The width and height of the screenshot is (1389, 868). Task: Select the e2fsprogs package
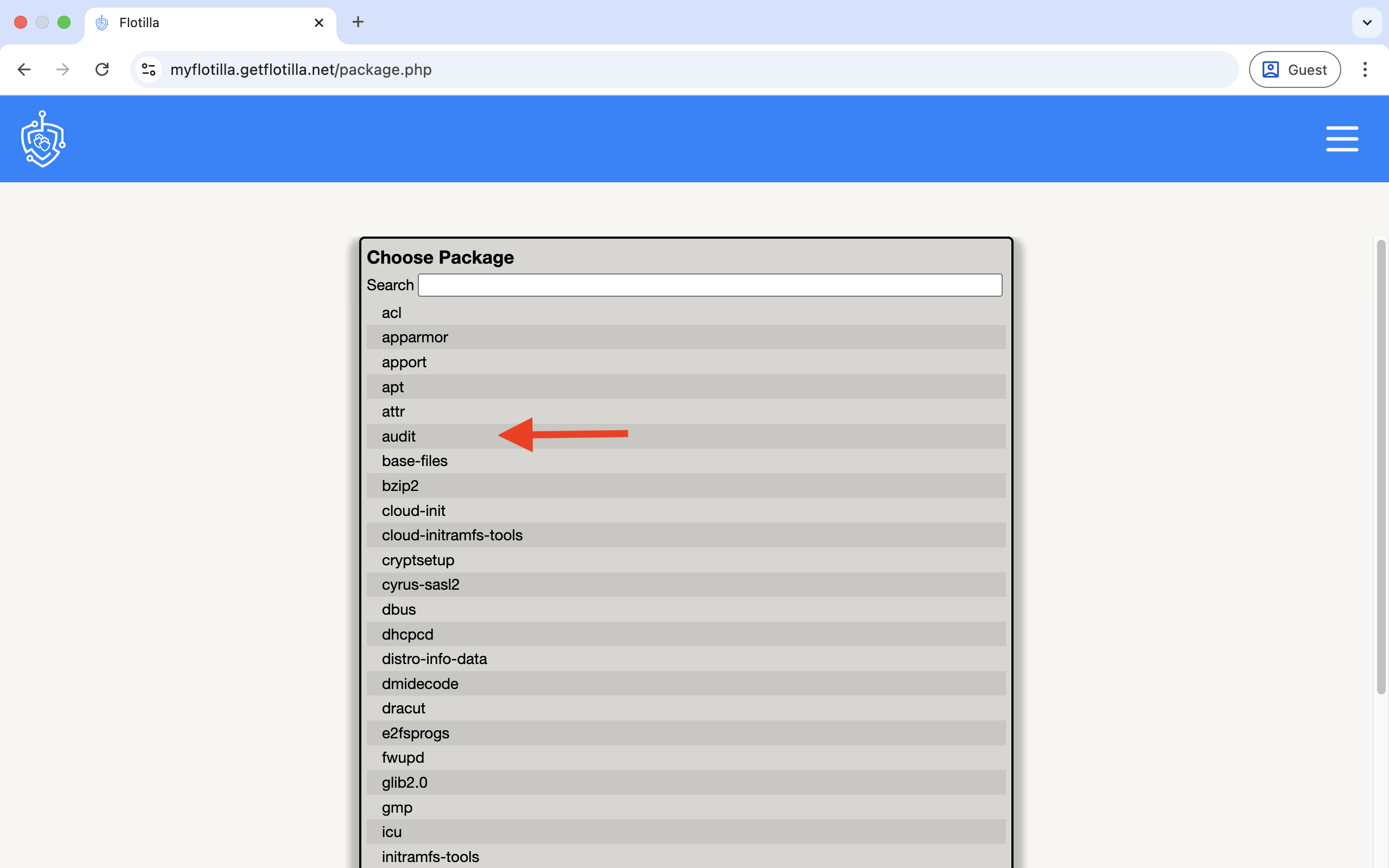(415, 733)
